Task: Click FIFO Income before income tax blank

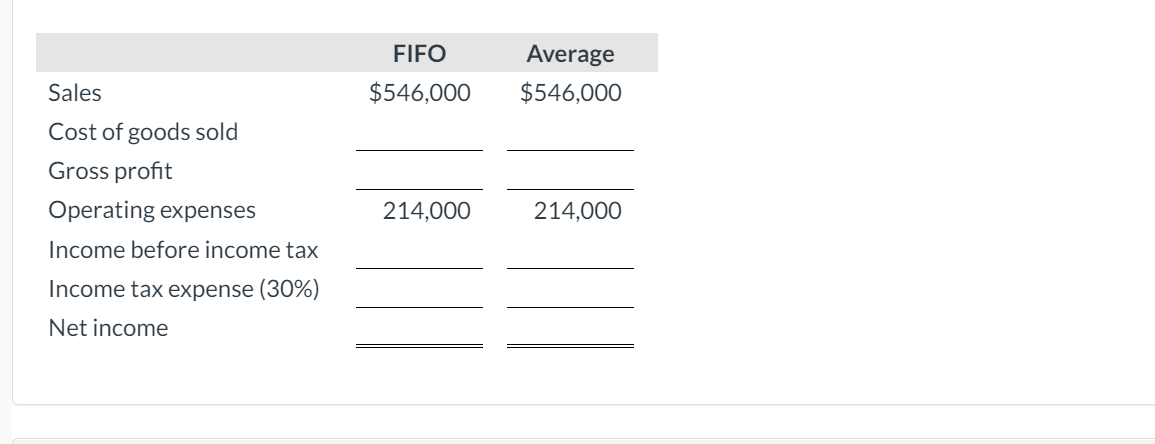Action: tap(419, 250)
